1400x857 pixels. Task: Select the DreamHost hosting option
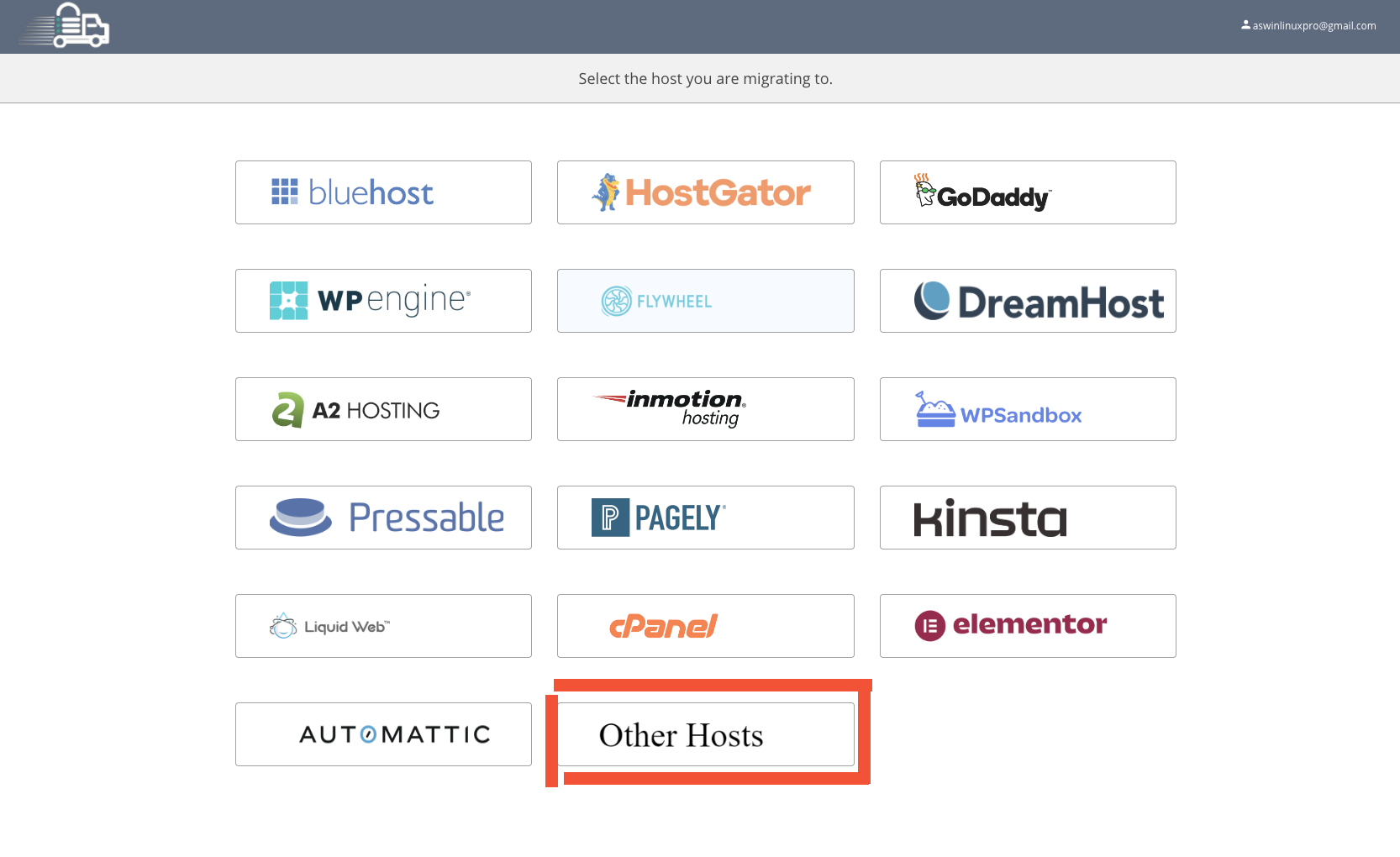pyautogui.click(x=1027, y=301)
